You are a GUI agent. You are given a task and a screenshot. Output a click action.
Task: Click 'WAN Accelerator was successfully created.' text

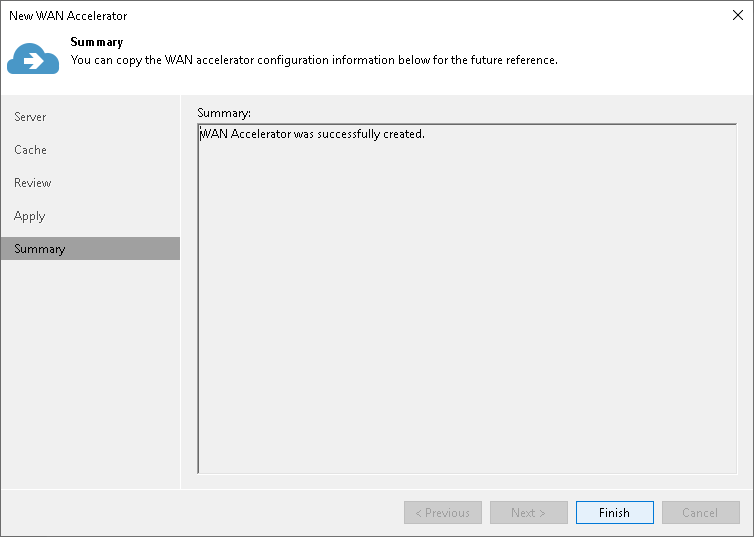313,134
